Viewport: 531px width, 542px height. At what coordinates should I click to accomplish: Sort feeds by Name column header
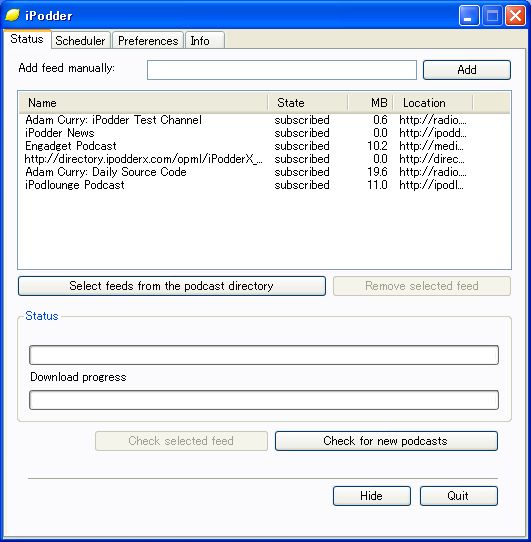(143, 103)
